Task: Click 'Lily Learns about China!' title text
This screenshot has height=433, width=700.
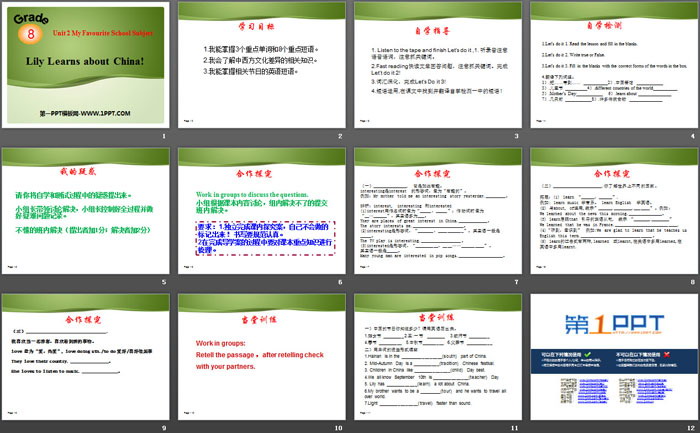Action: pos(85,61)
